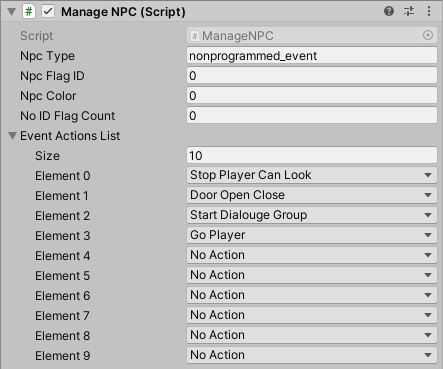The image size is (443, 369).
Task: Click the Npc Flag ID label
Action: tap(52, 76)
